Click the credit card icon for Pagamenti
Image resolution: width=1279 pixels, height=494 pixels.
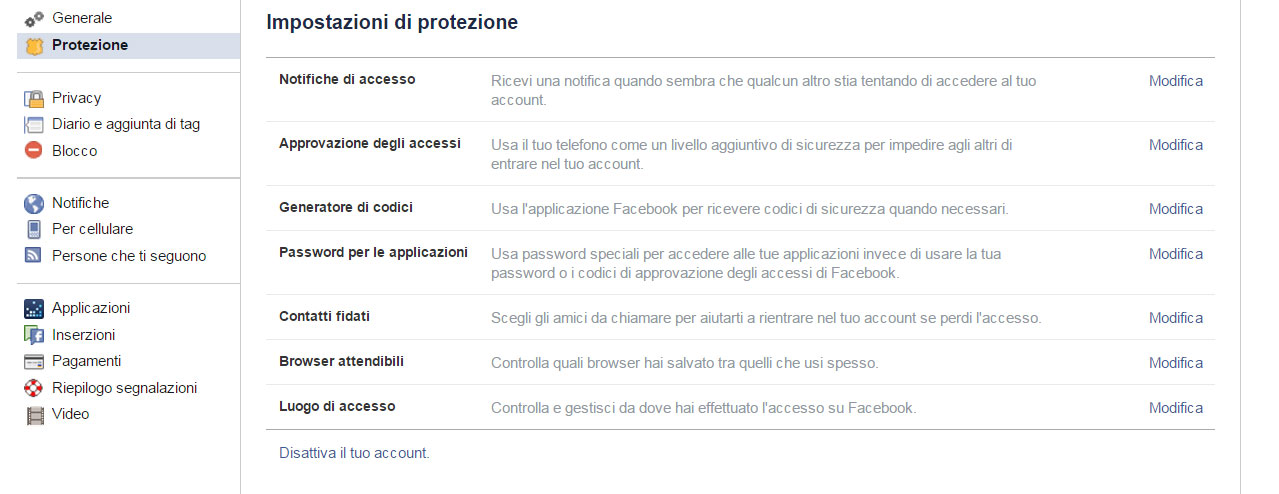(x=35, y=361)
